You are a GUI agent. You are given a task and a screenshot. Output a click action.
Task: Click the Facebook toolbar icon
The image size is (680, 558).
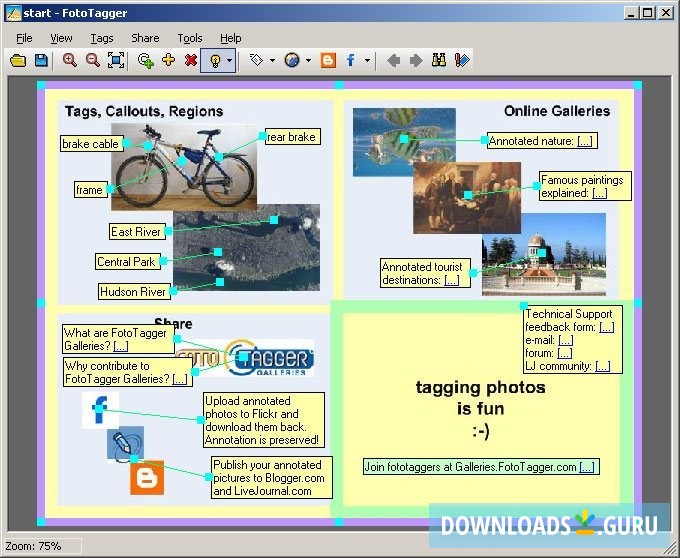(351, 60)
